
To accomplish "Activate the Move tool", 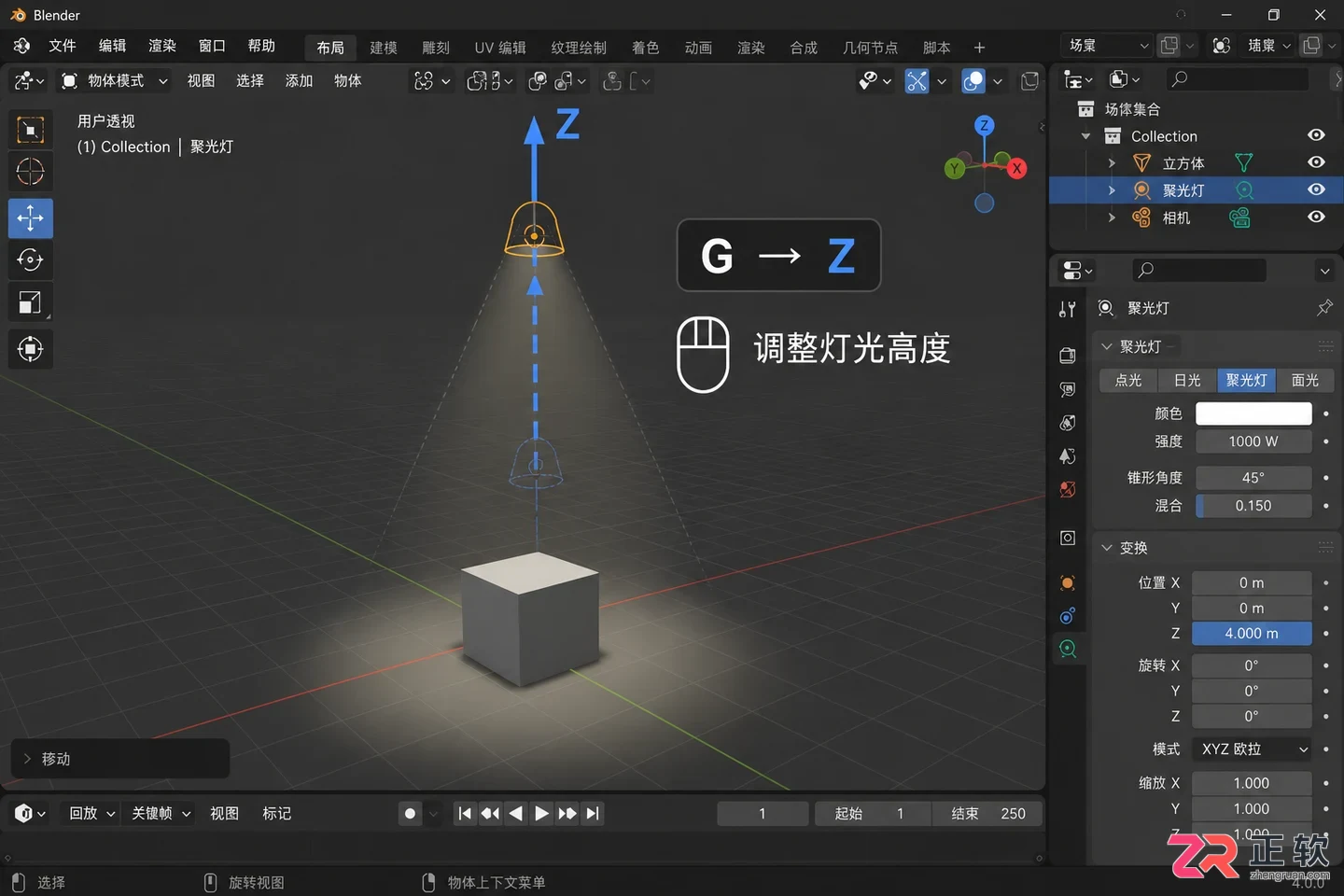I will click(x=30, y=218).
